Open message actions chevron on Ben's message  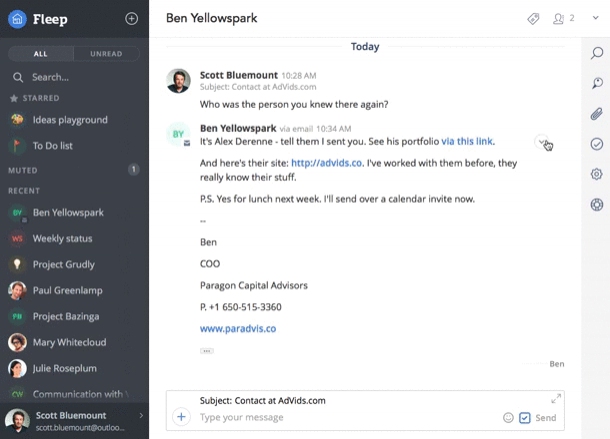pos(542,142)
